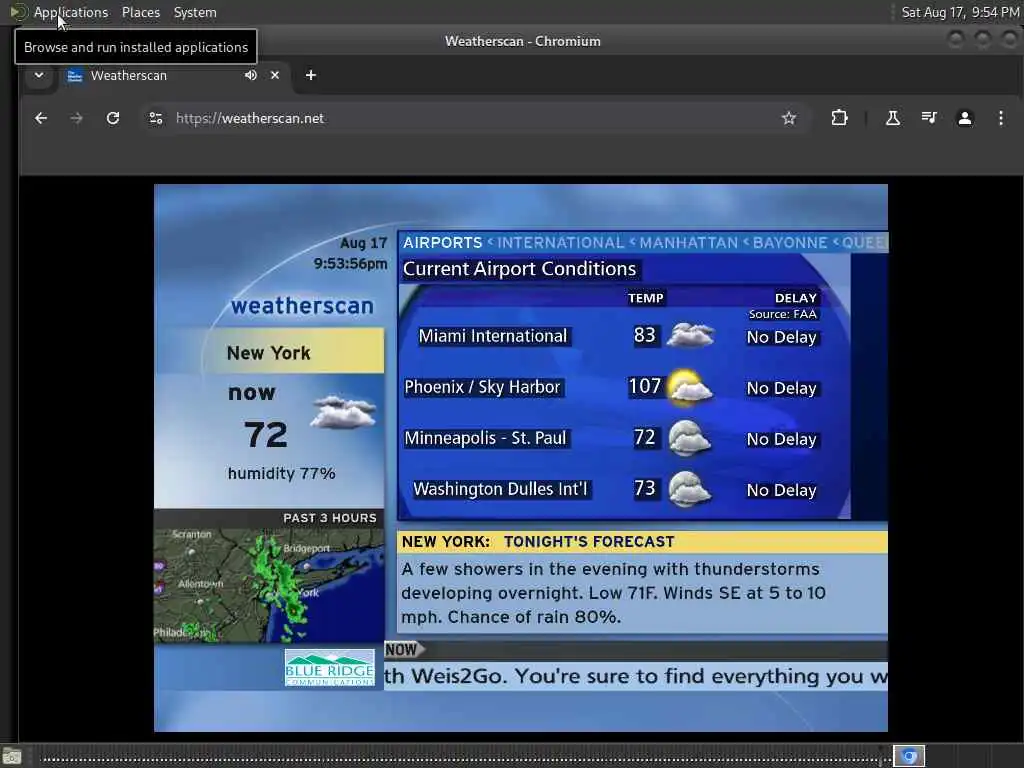This screenshot has width=1024, height=768.
Task: Click the TONIGHT'S FORECAST header
Action: pos(588,541)
